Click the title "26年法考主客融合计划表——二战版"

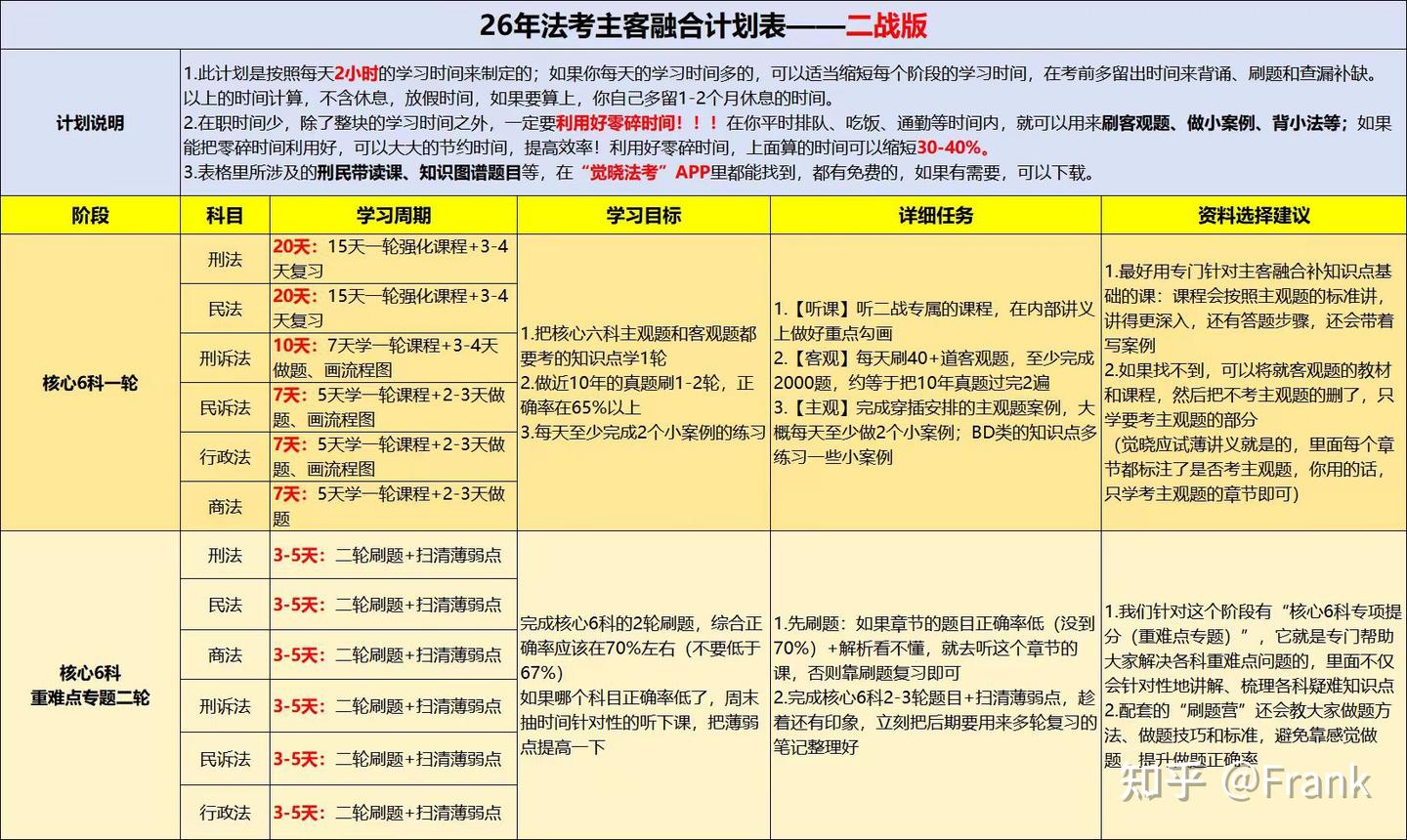[x=703, y=24]
